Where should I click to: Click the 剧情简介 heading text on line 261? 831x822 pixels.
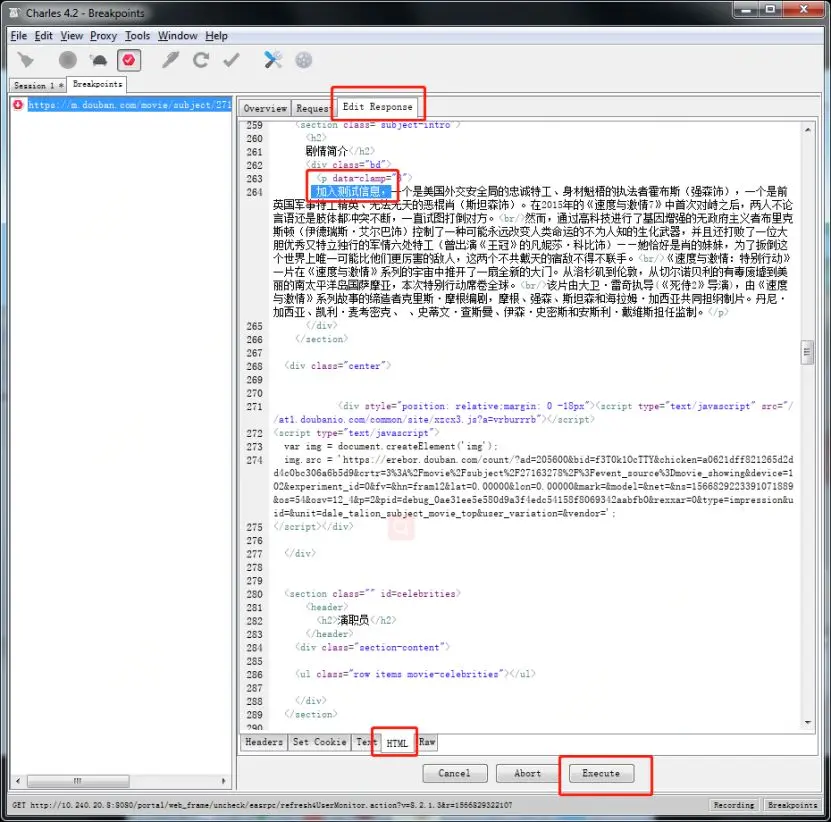pyautogui.click(x=326, y=151)
